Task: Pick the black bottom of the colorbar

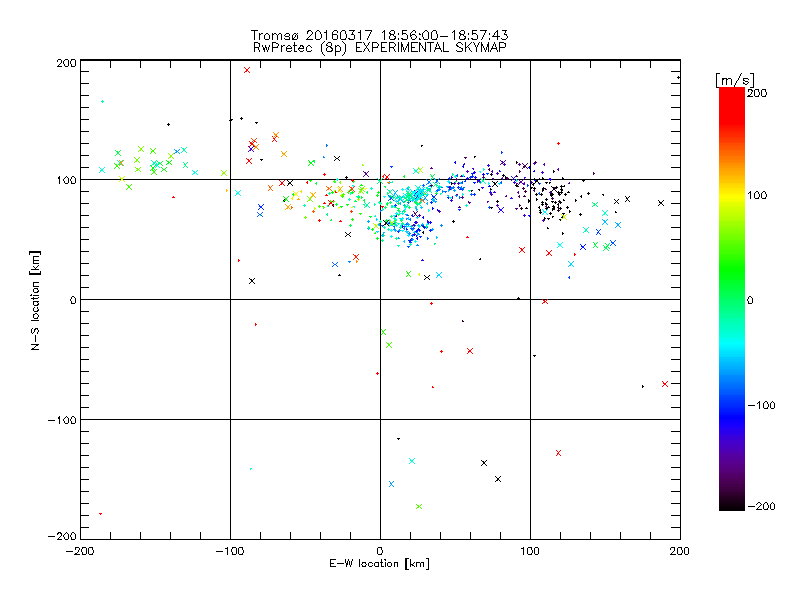Action: [x=732, y=503]
